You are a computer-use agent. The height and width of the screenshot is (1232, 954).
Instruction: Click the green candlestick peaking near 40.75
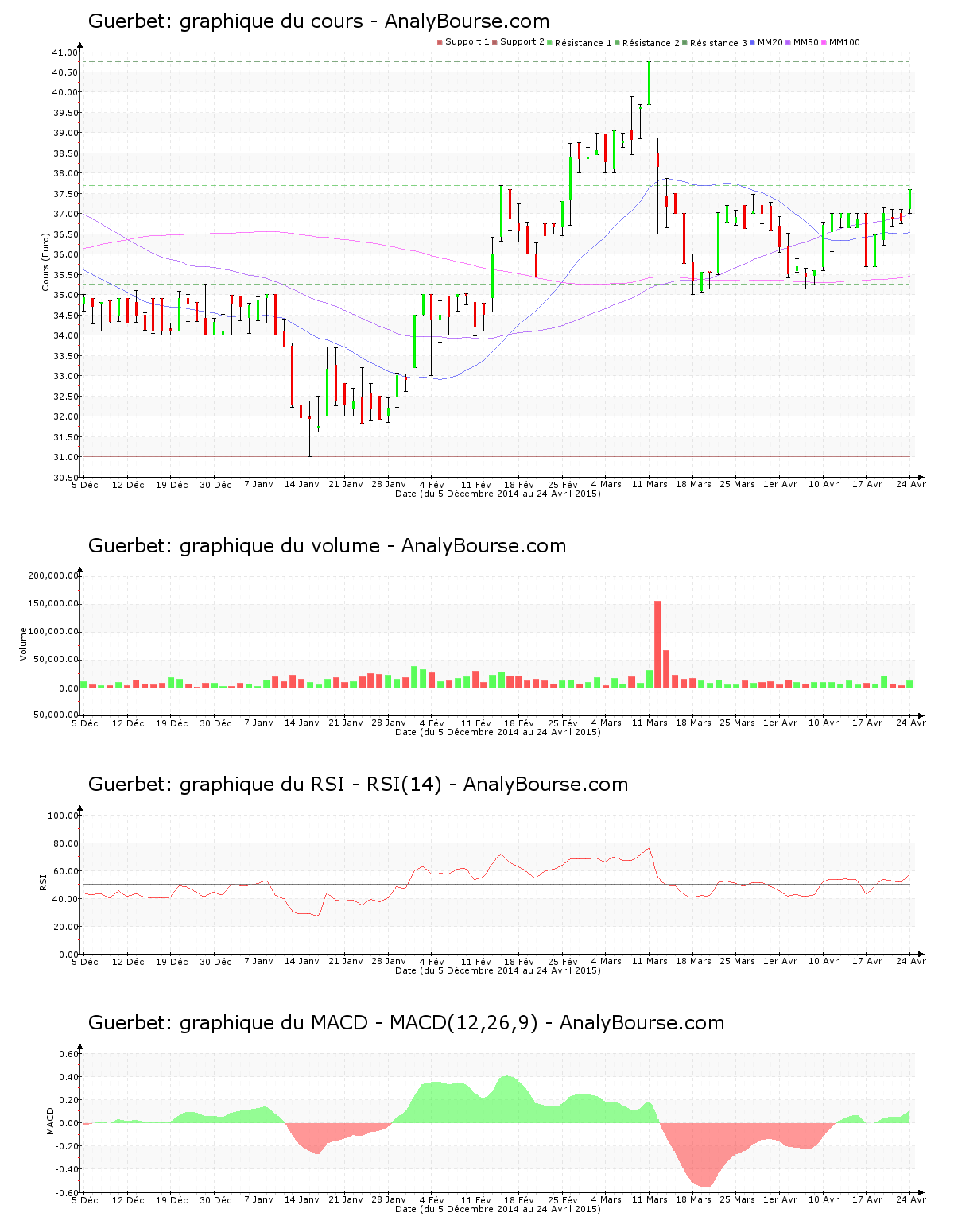(x=649, y=83)
